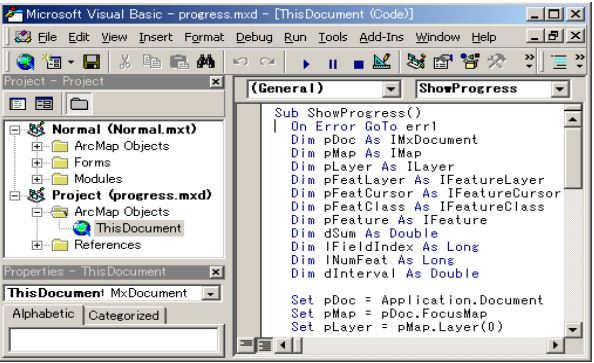
Task: Close the Properties panel
Action: (216, 272)
